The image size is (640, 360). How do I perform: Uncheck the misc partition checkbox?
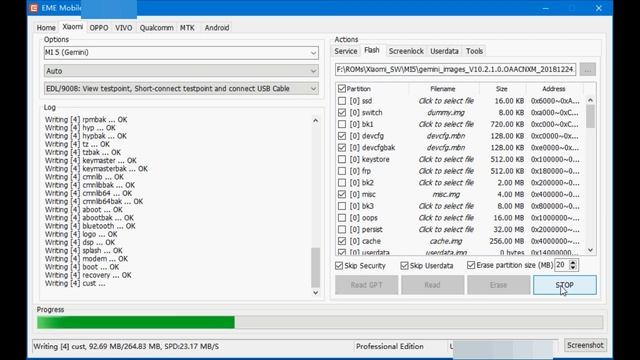click(x=342, y=194)
